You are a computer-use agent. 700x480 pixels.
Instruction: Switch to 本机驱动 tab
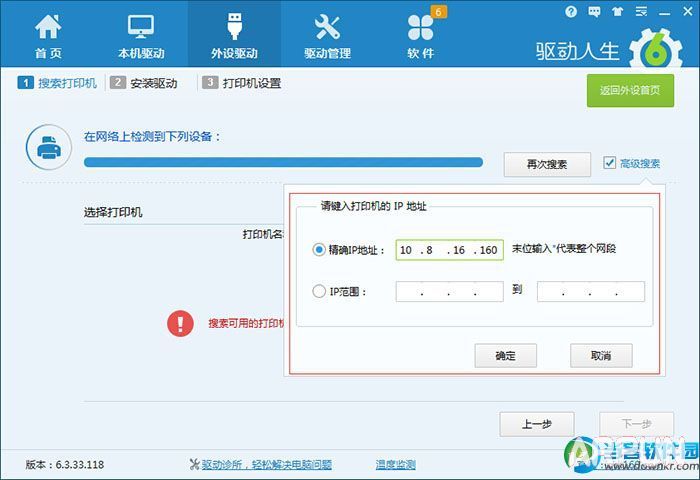click(141, 36)
